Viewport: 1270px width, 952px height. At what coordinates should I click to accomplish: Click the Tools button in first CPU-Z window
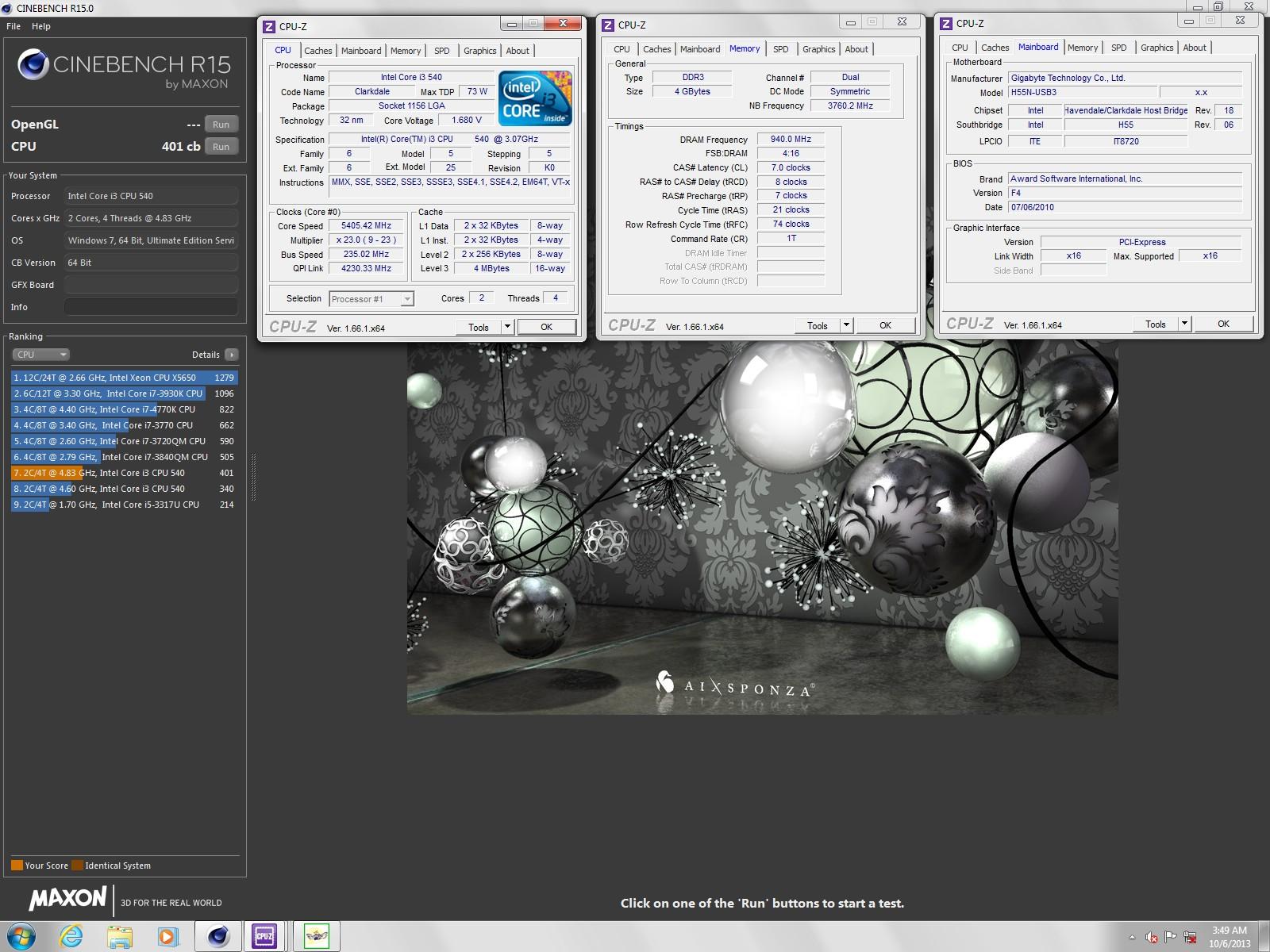479,327
